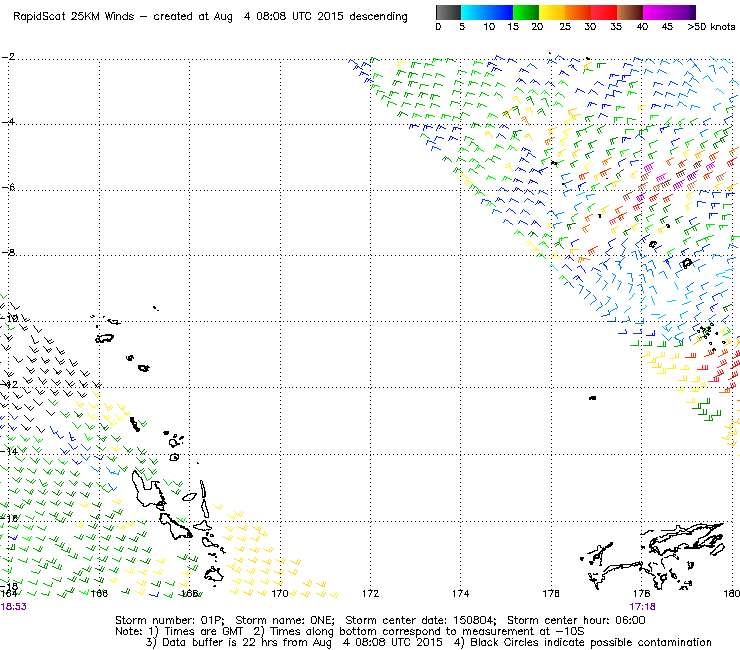
Task: Click the '174' longitude axis label
Action: [x=460, y=593]
